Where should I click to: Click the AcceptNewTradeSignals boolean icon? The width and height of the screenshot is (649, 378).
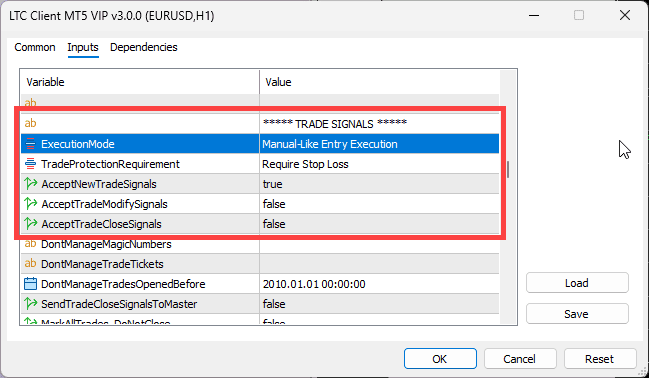31,184
